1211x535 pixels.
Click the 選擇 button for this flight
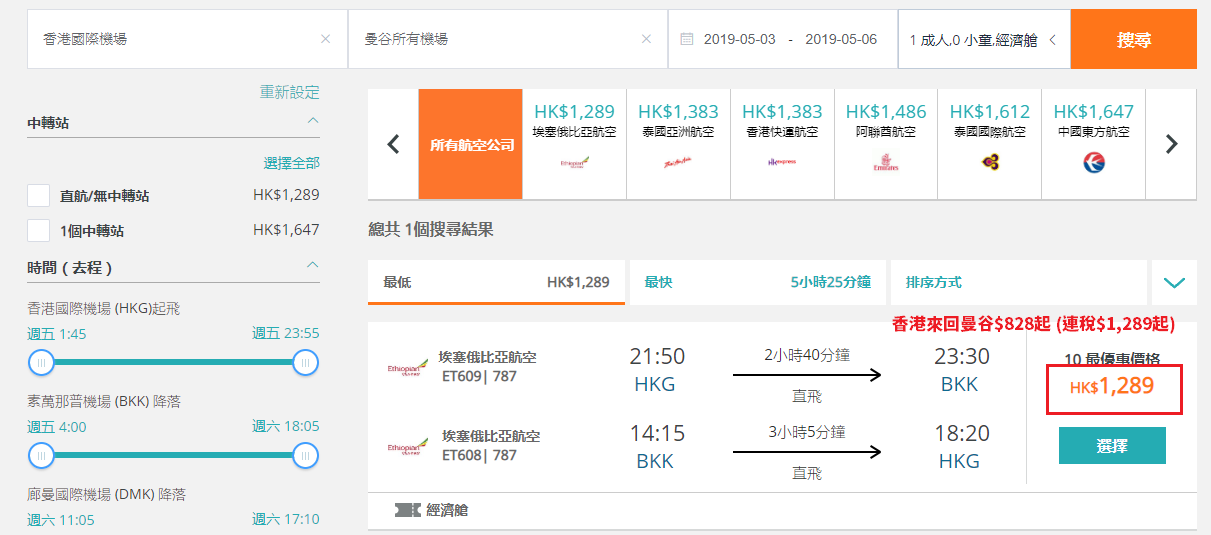click(x=1112, y=446)
